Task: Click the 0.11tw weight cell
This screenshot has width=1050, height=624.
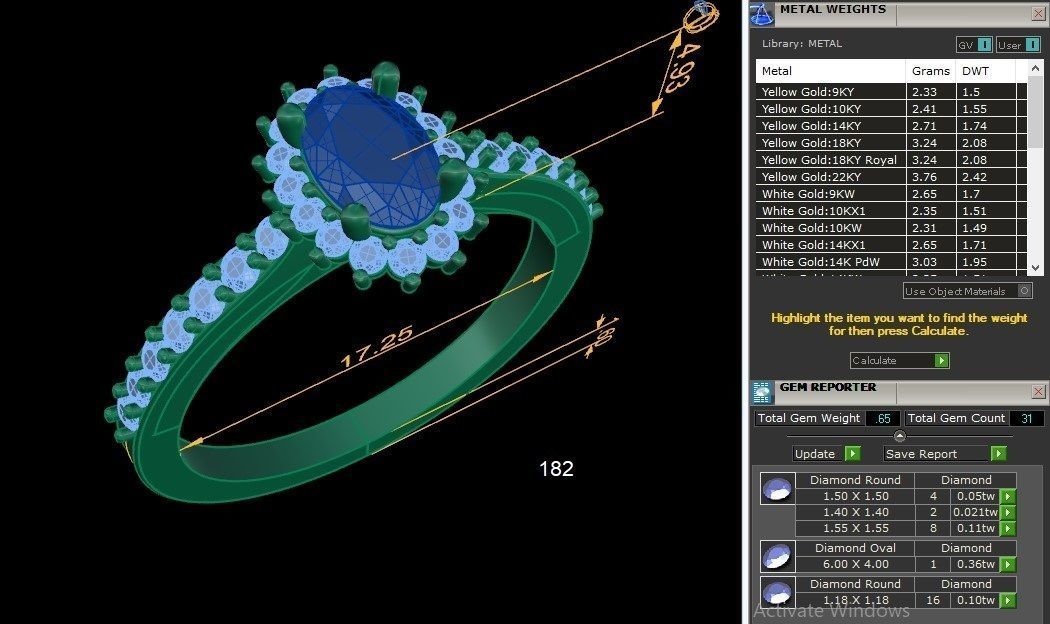Action: [x=975, y=528]
